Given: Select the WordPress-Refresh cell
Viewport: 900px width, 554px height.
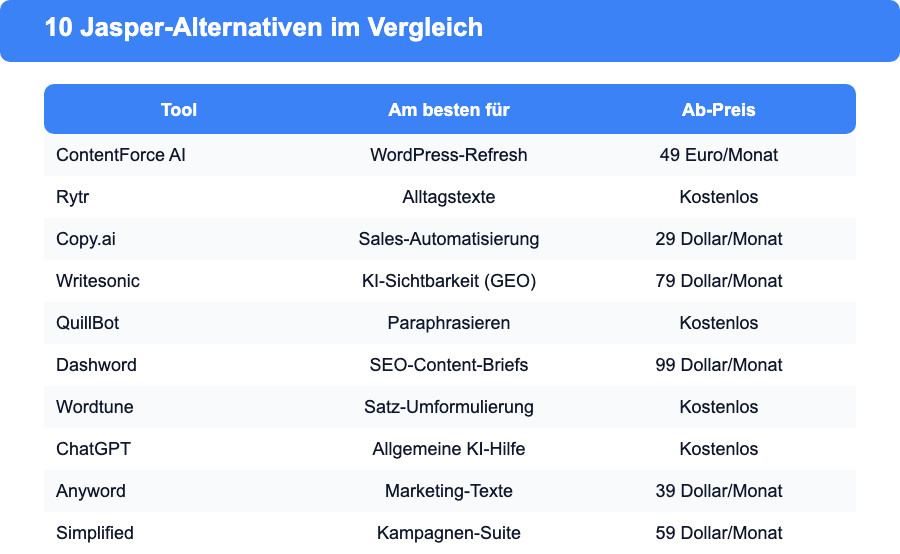Looking at the screenshot, I should point(449,155).
